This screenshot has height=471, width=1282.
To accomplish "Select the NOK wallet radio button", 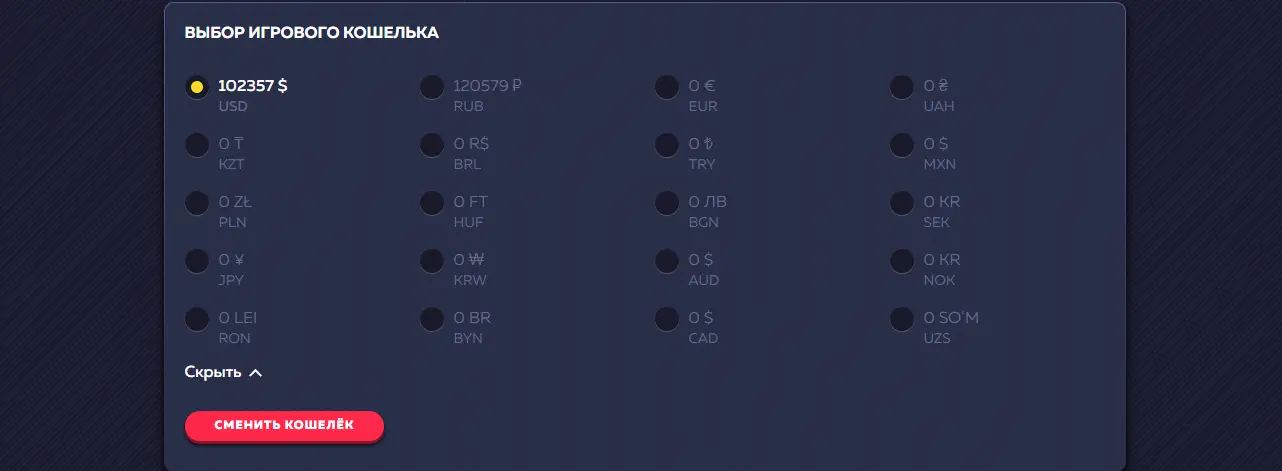I will [x=902, y=261].
